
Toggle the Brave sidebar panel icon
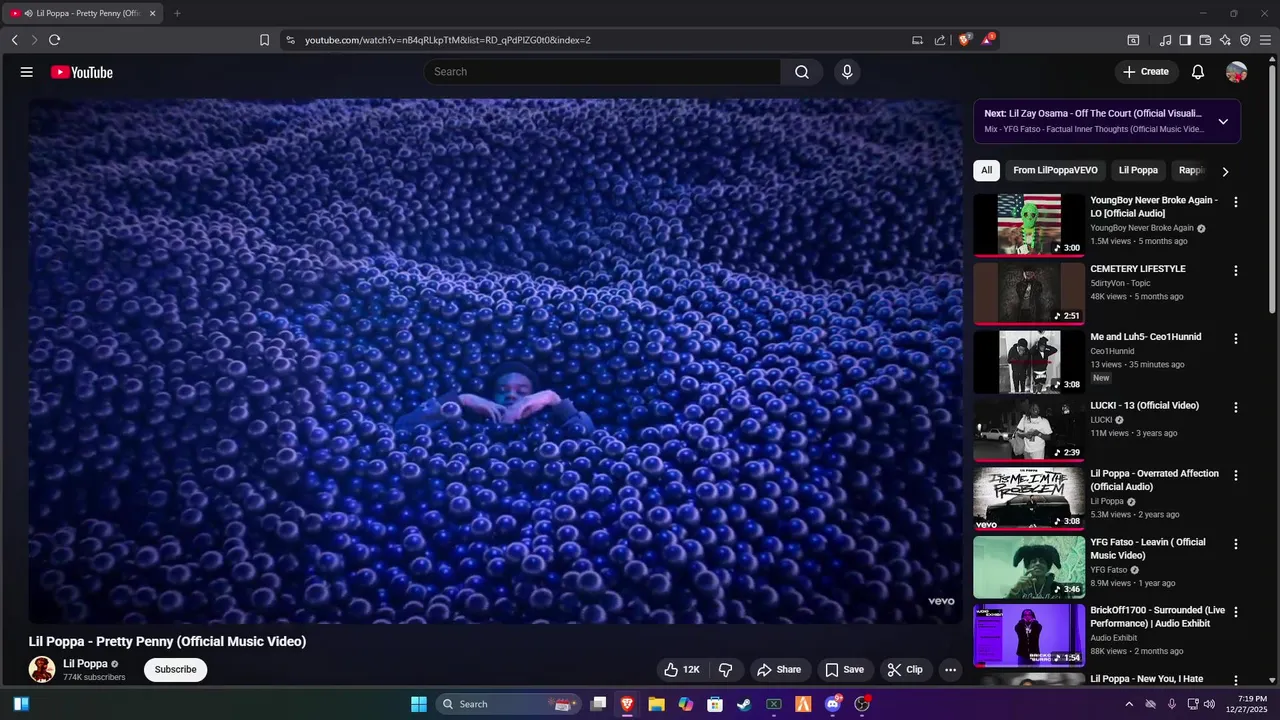(x=1185, y=40)
